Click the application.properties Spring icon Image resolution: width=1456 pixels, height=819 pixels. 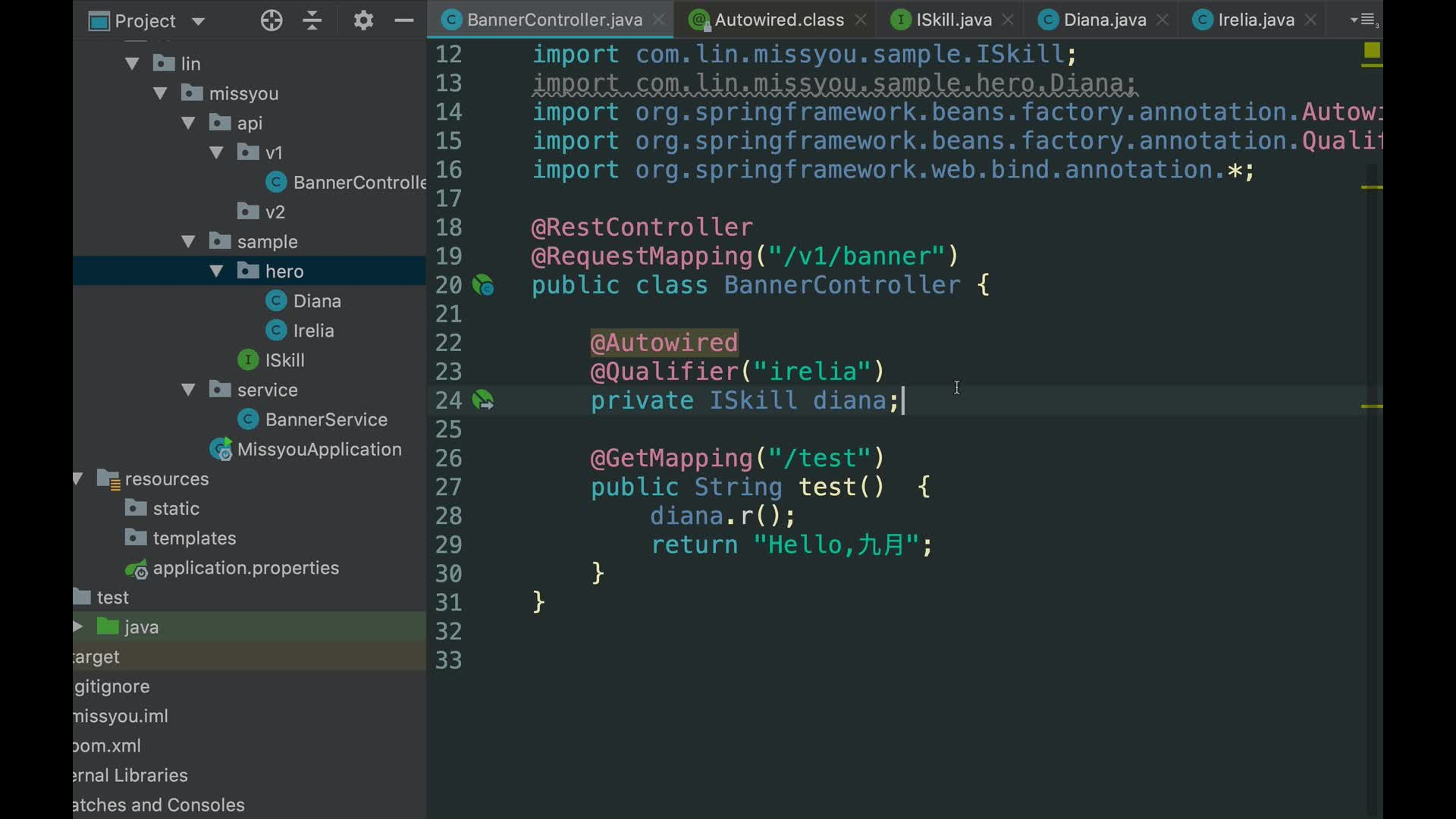coord(136,569)
